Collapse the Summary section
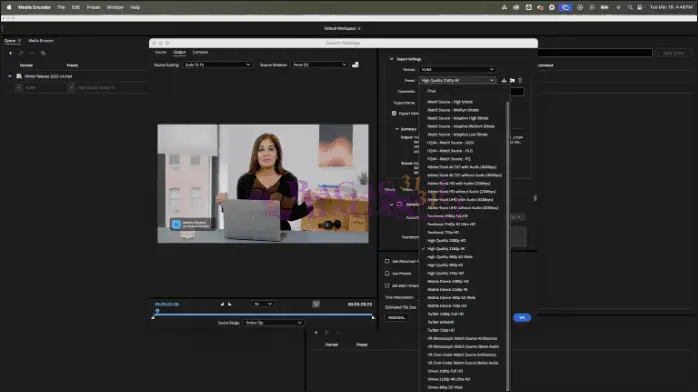This screenshot has height=392, width=698. pyautogui.click(x=397, y=129)
